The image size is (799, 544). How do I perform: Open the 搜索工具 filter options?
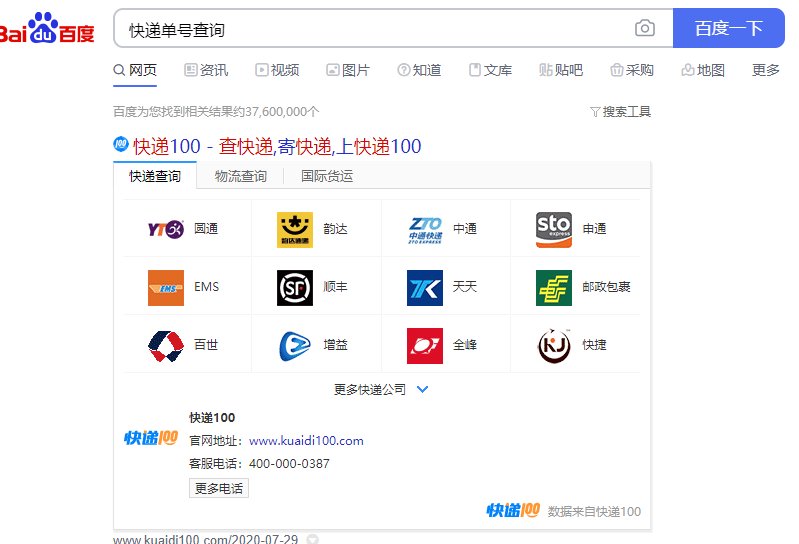[x=620, y=111]
